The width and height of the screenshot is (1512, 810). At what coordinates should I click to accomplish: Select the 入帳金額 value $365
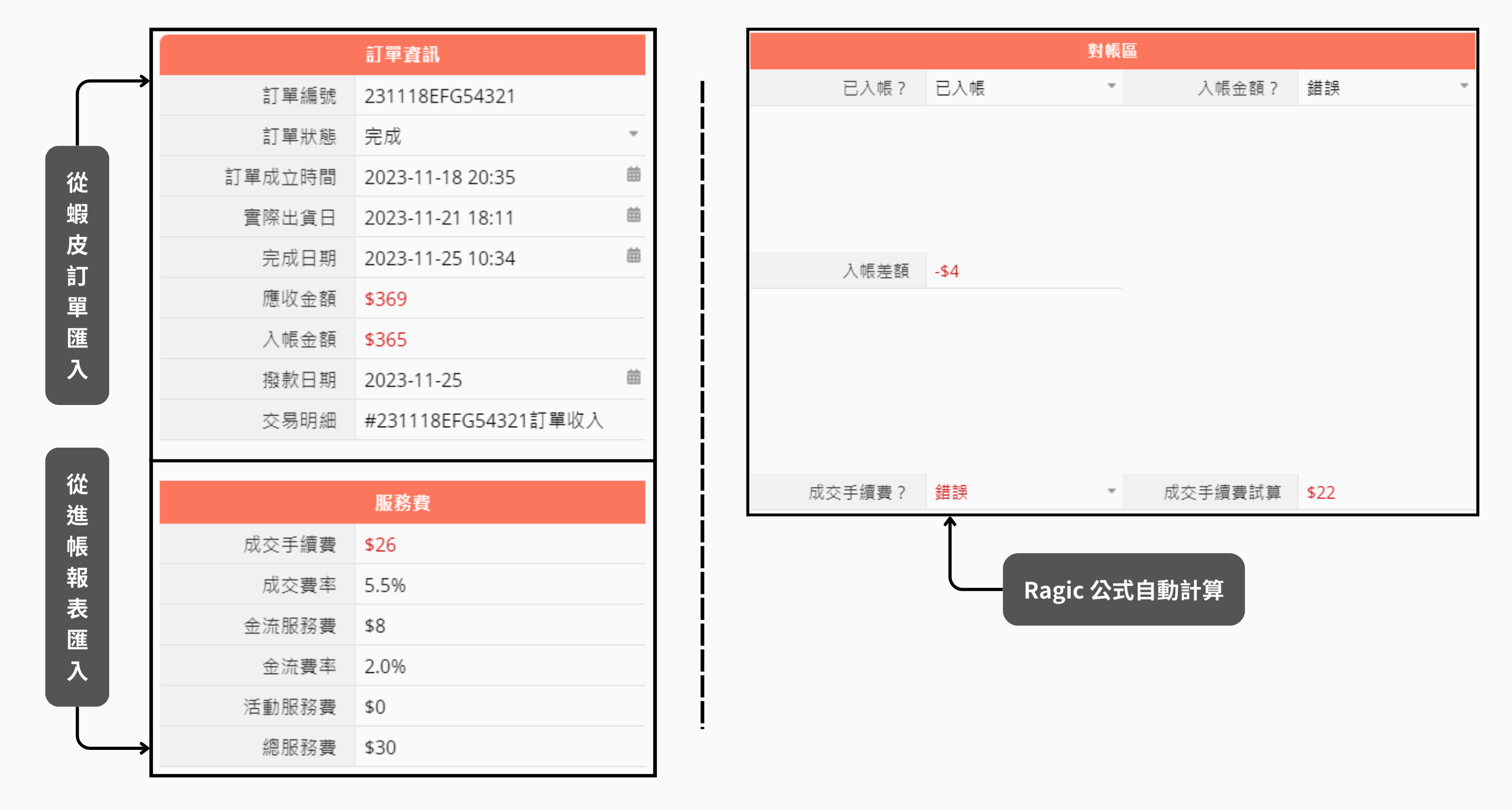[385, 339]
